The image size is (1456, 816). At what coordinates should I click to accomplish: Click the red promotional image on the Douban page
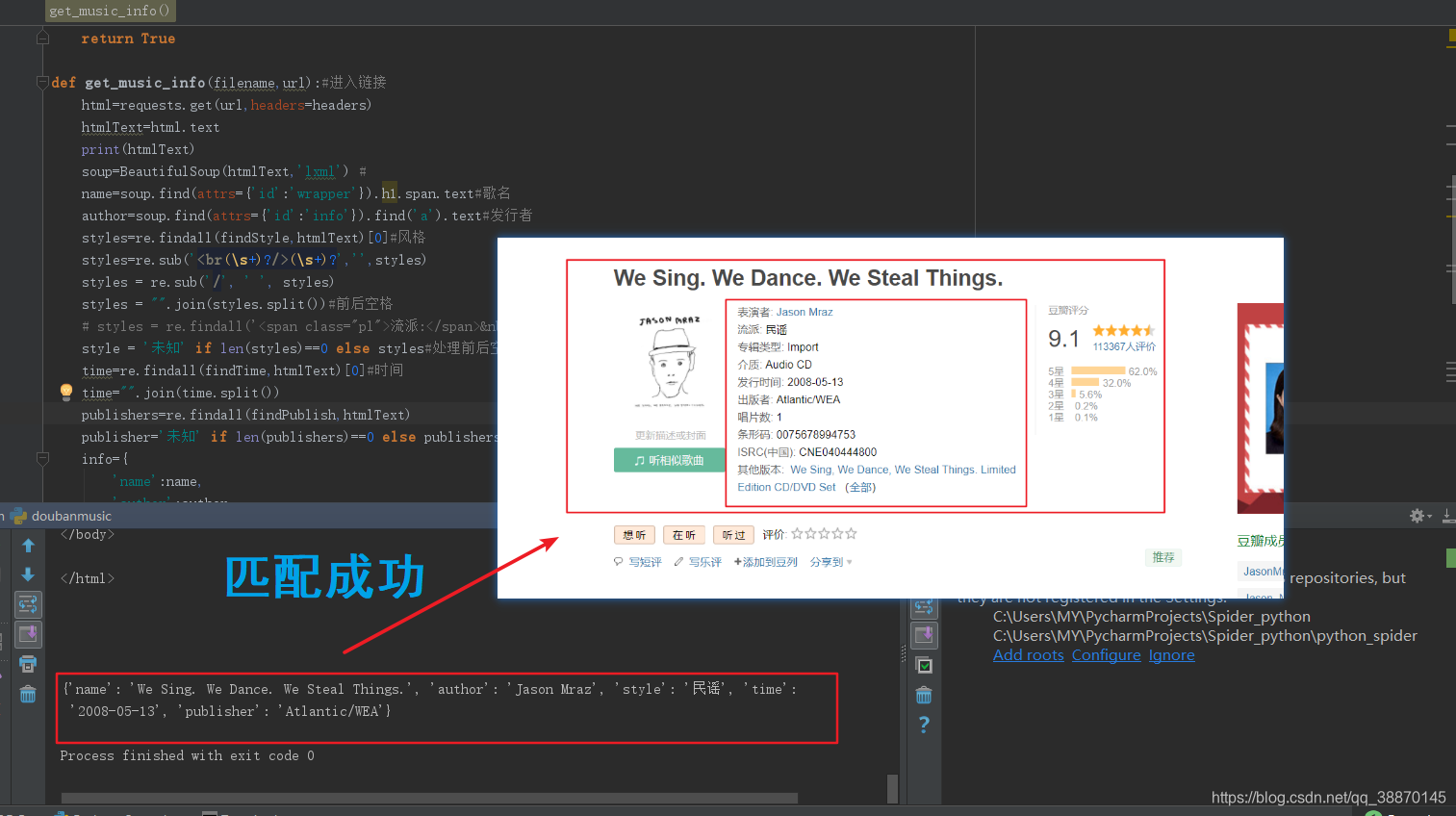click(x=1261, y=408)
